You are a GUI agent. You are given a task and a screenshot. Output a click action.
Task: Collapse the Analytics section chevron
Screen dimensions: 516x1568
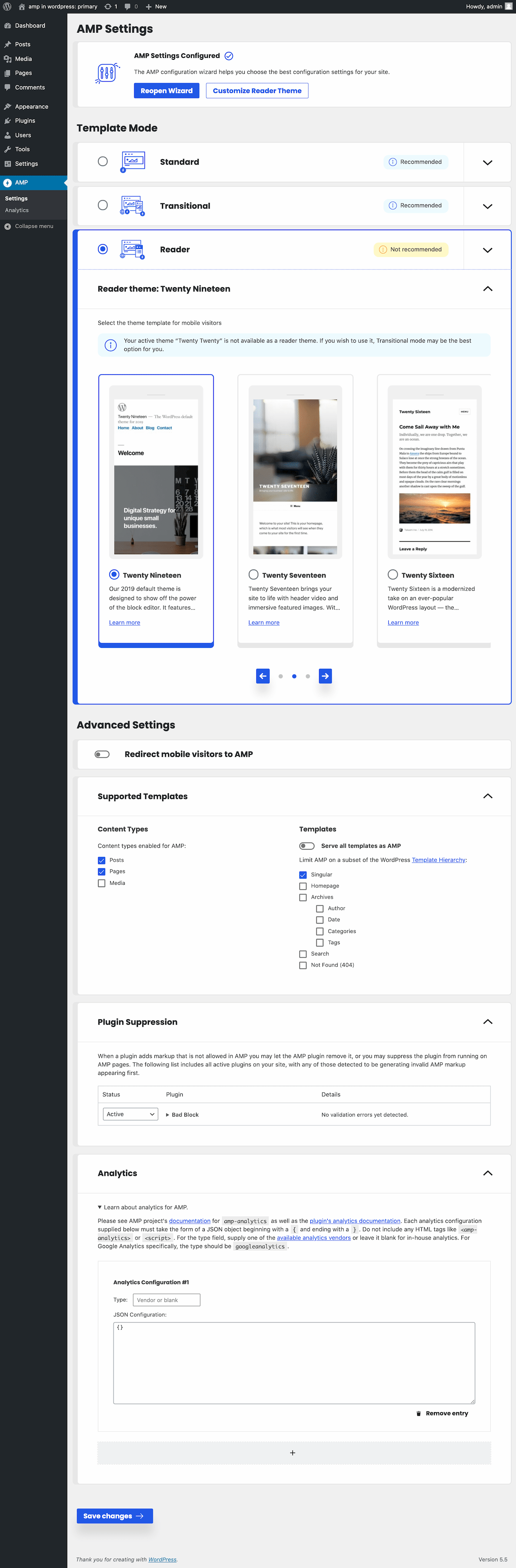[487, 1173]
